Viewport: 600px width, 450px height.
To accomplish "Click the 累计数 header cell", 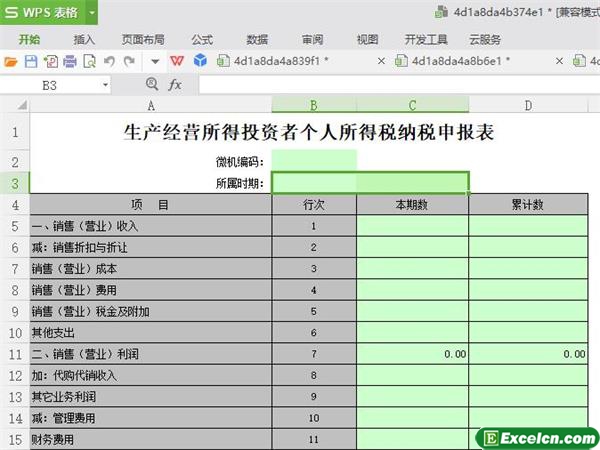I will (528, 205).
